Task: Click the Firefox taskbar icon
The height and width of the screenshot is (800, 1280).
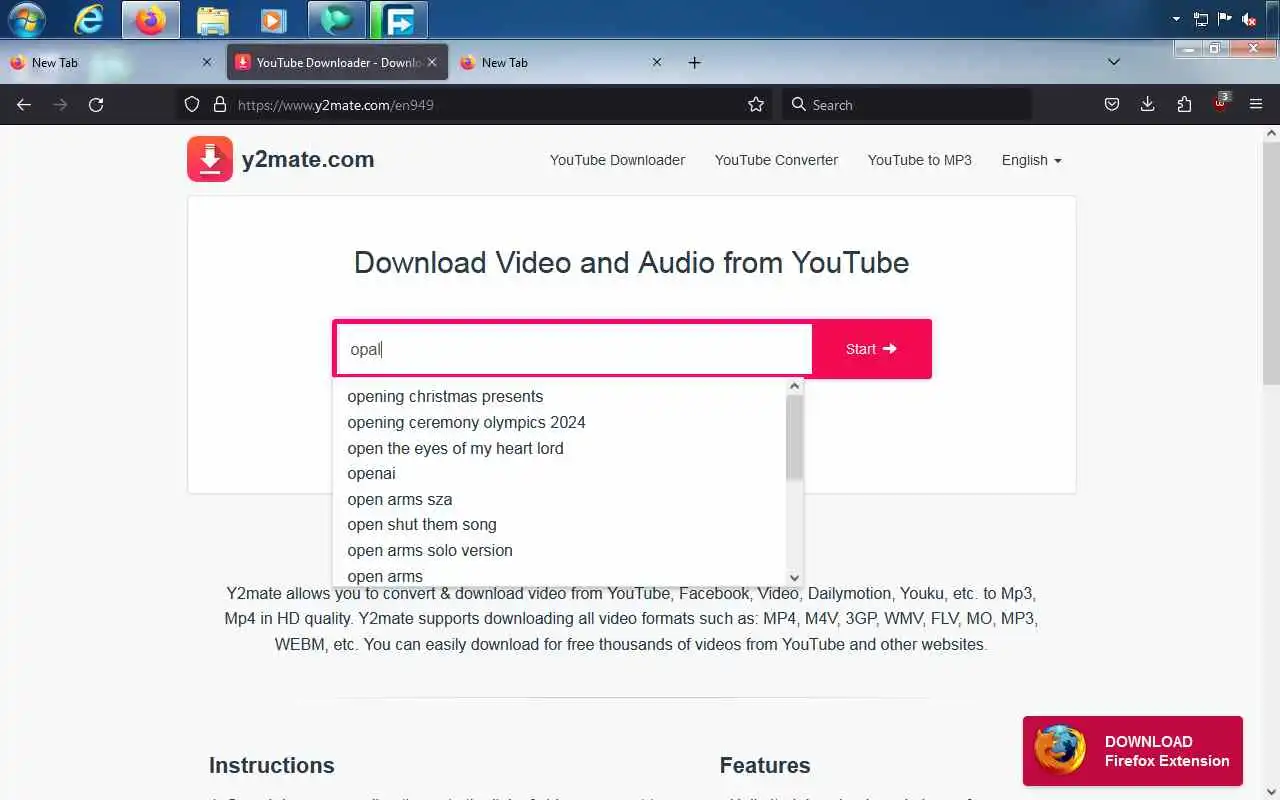Action: point(151,19)
